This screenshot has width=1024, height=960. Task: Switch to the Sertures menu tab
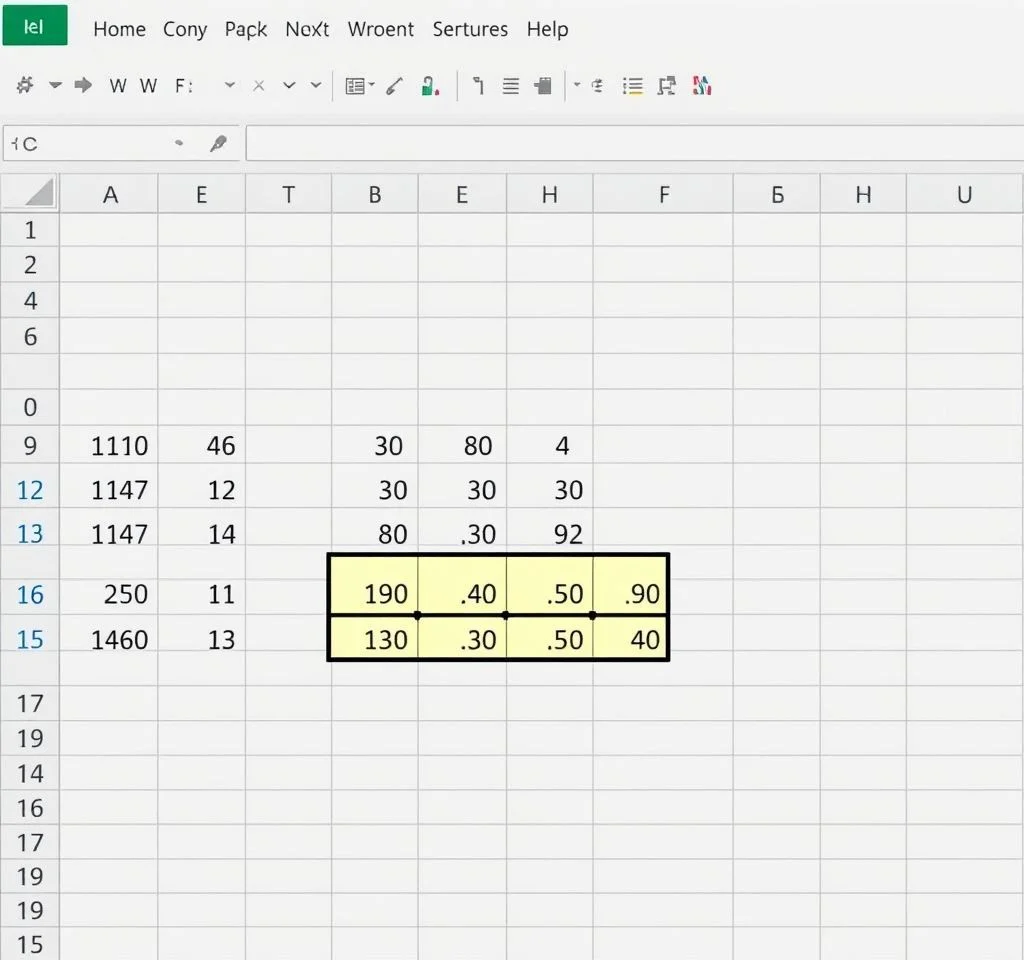coord(472,29)
